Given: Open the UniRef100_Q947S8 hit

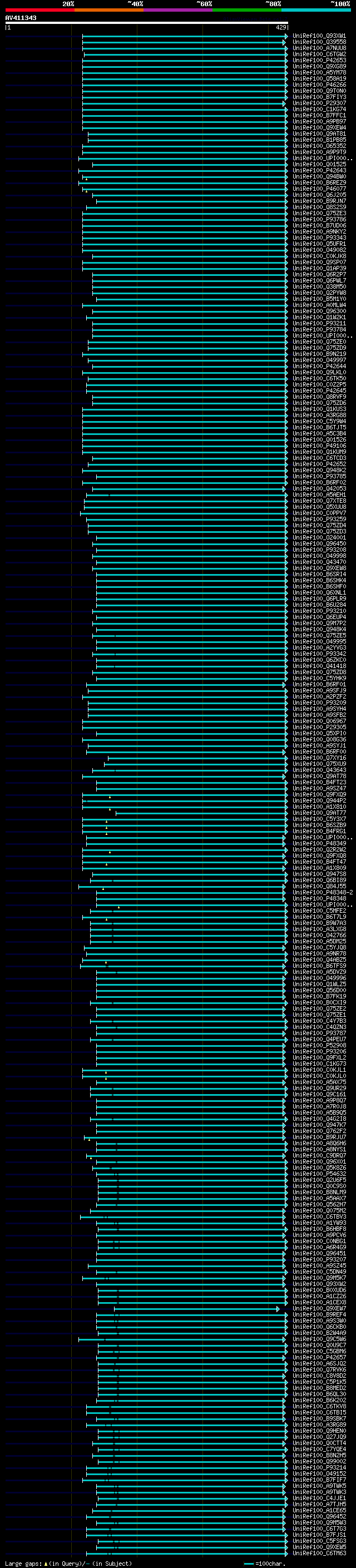Looking at the screenshot, I should click(319, 874).
